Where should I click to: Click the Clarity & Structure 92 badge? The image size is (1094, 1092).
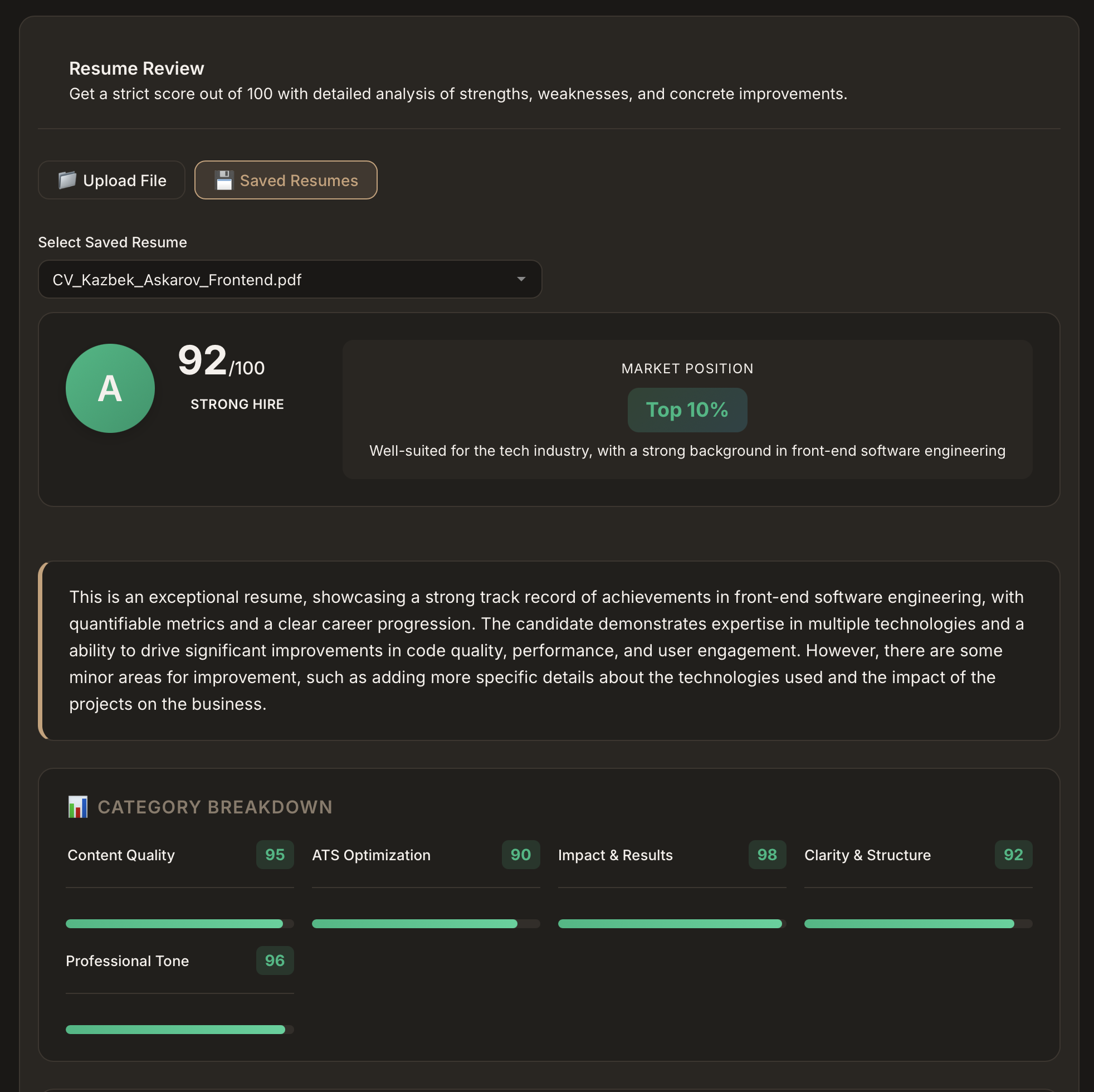tap(1013, 855)
